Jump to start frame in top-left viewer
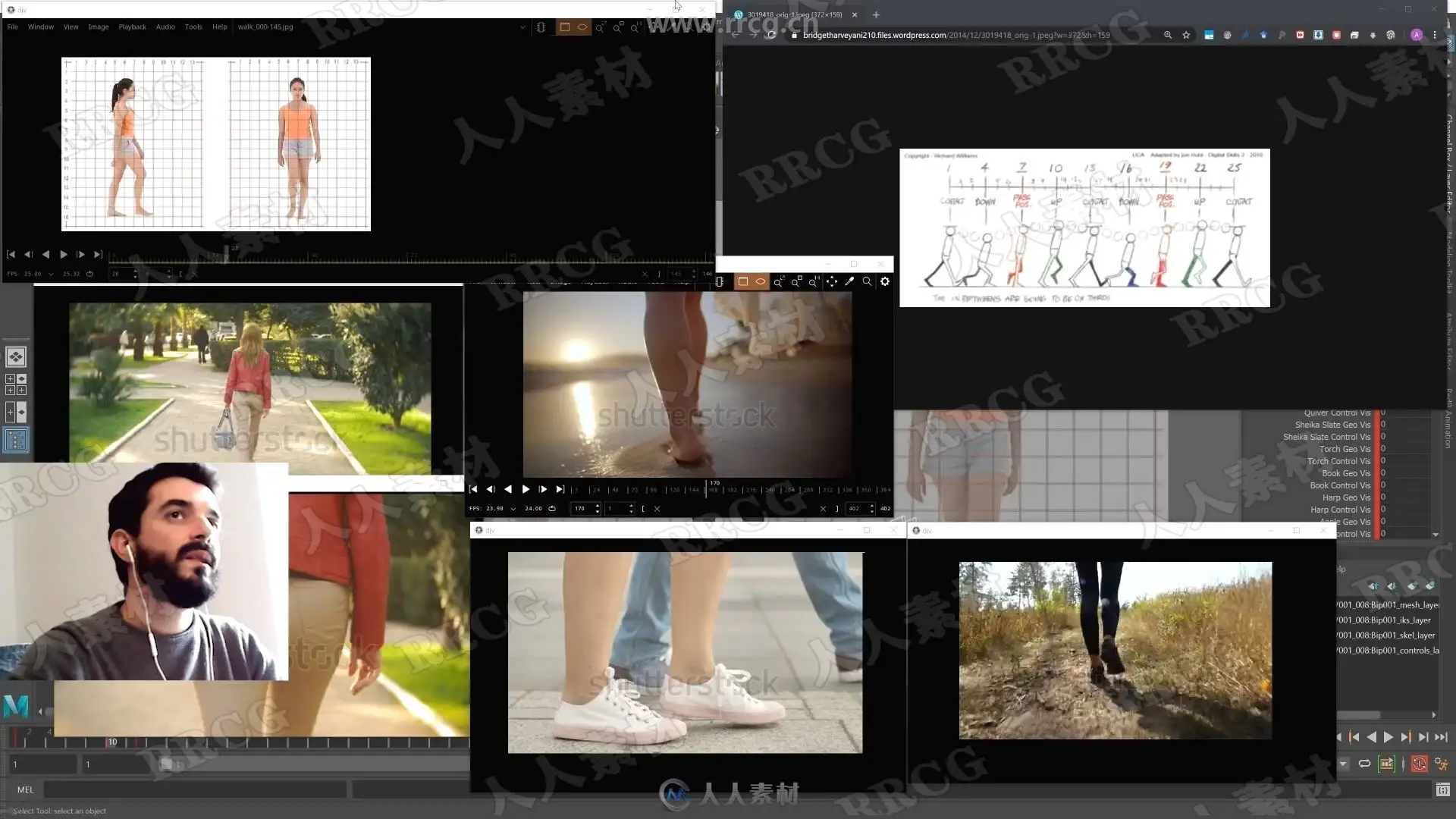Viewport: 1456px width, 819px height. tap(11, 255)
